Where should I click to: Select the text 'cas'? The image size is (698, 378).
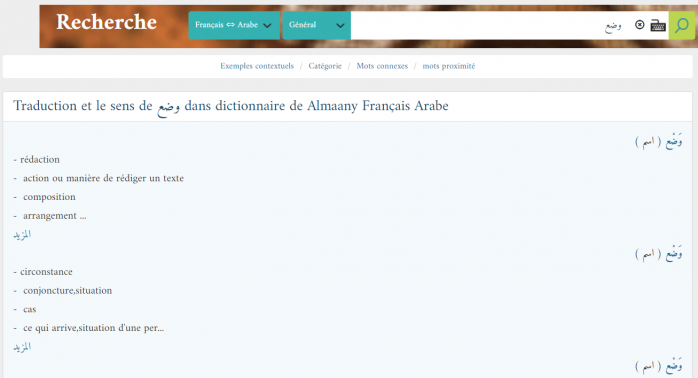coord(29,309)
